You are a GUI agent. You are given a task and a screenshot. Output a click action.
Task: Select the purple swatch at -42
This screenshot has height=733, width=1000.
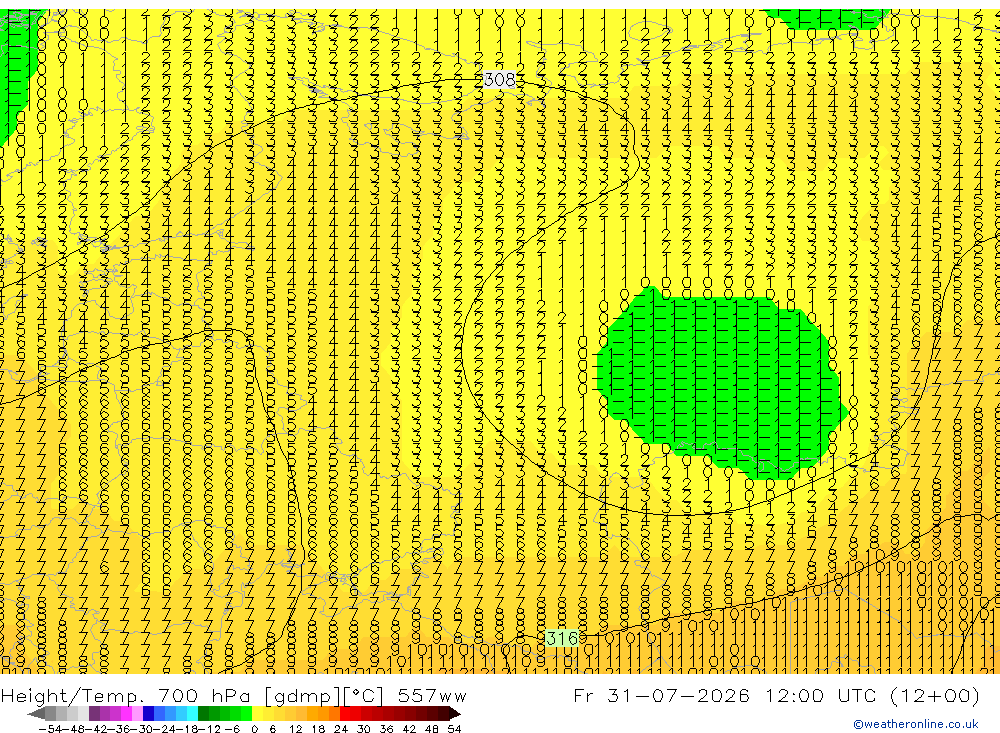pos(94,714)
